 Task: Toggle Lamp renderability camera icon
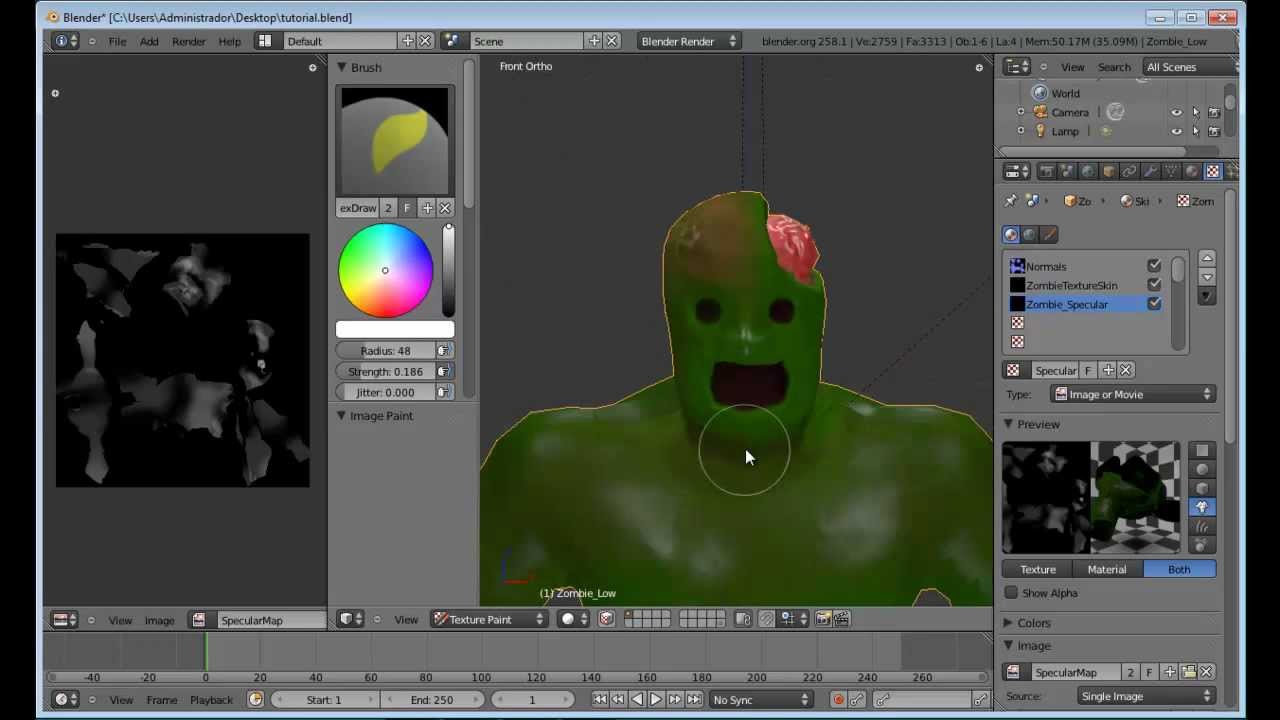click(x=1214, y=131)
